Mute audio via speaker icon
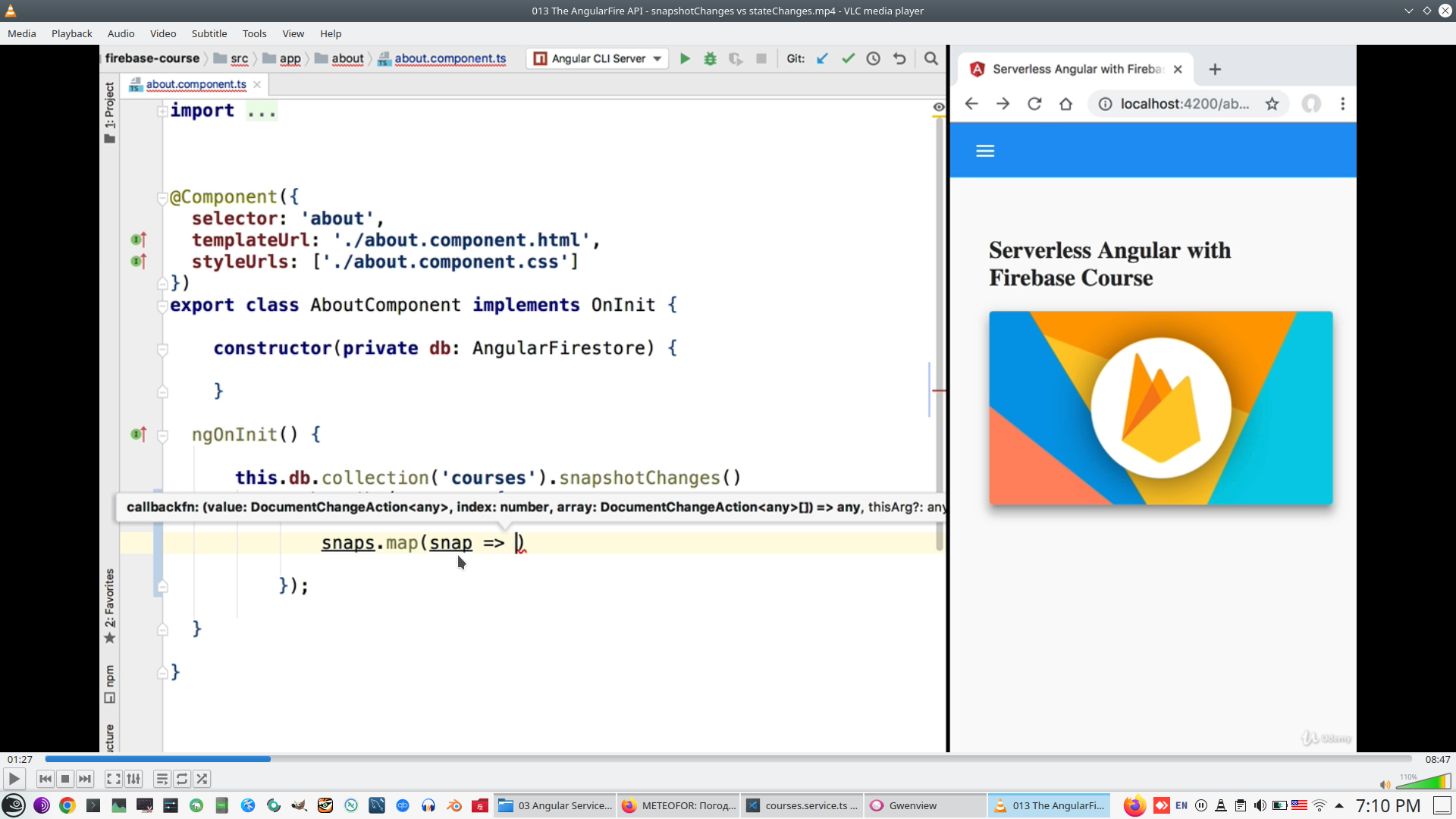 point(1385,785)
